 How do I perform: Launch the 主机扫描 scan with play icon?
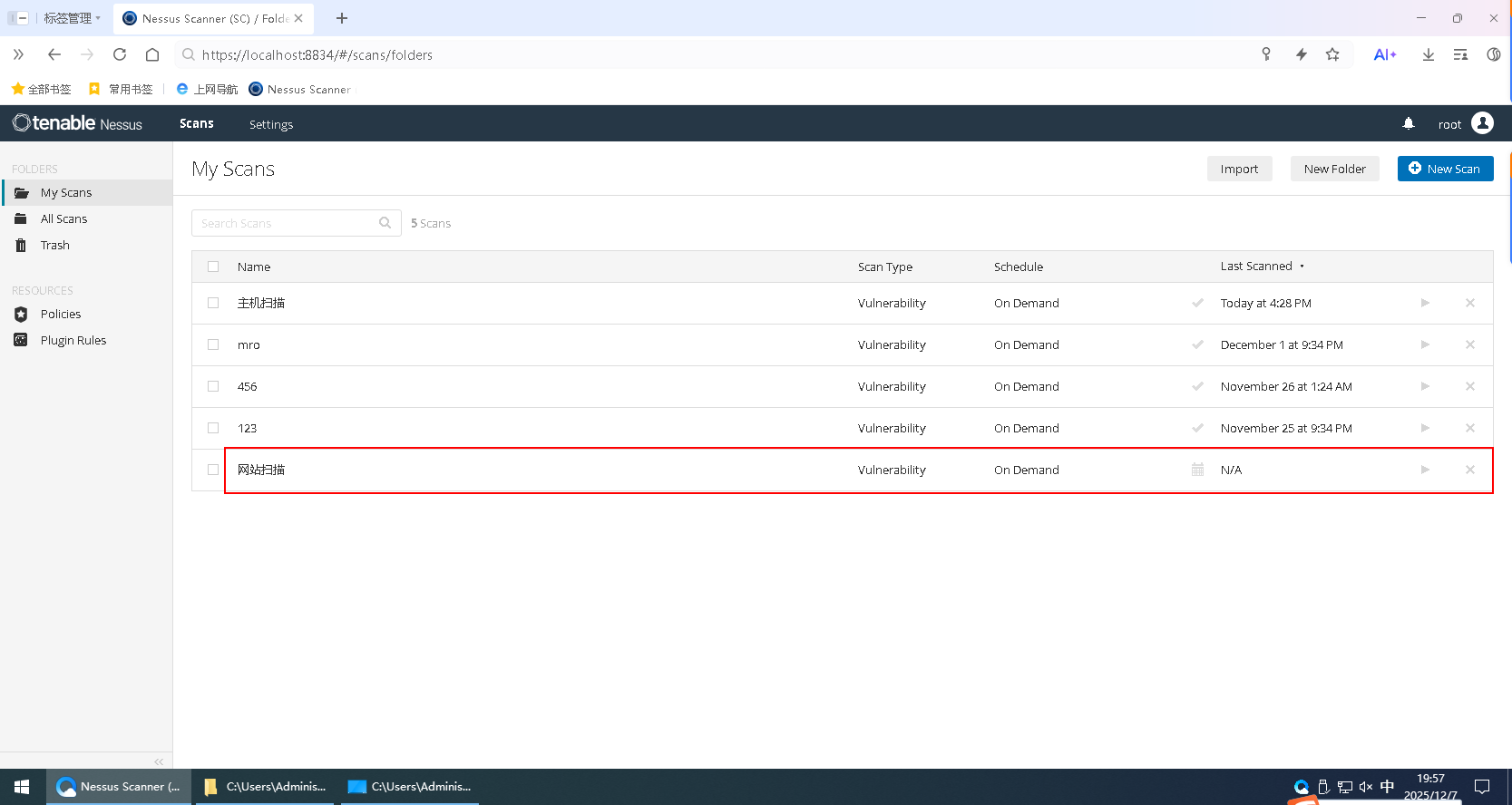tap(1425, 303)
